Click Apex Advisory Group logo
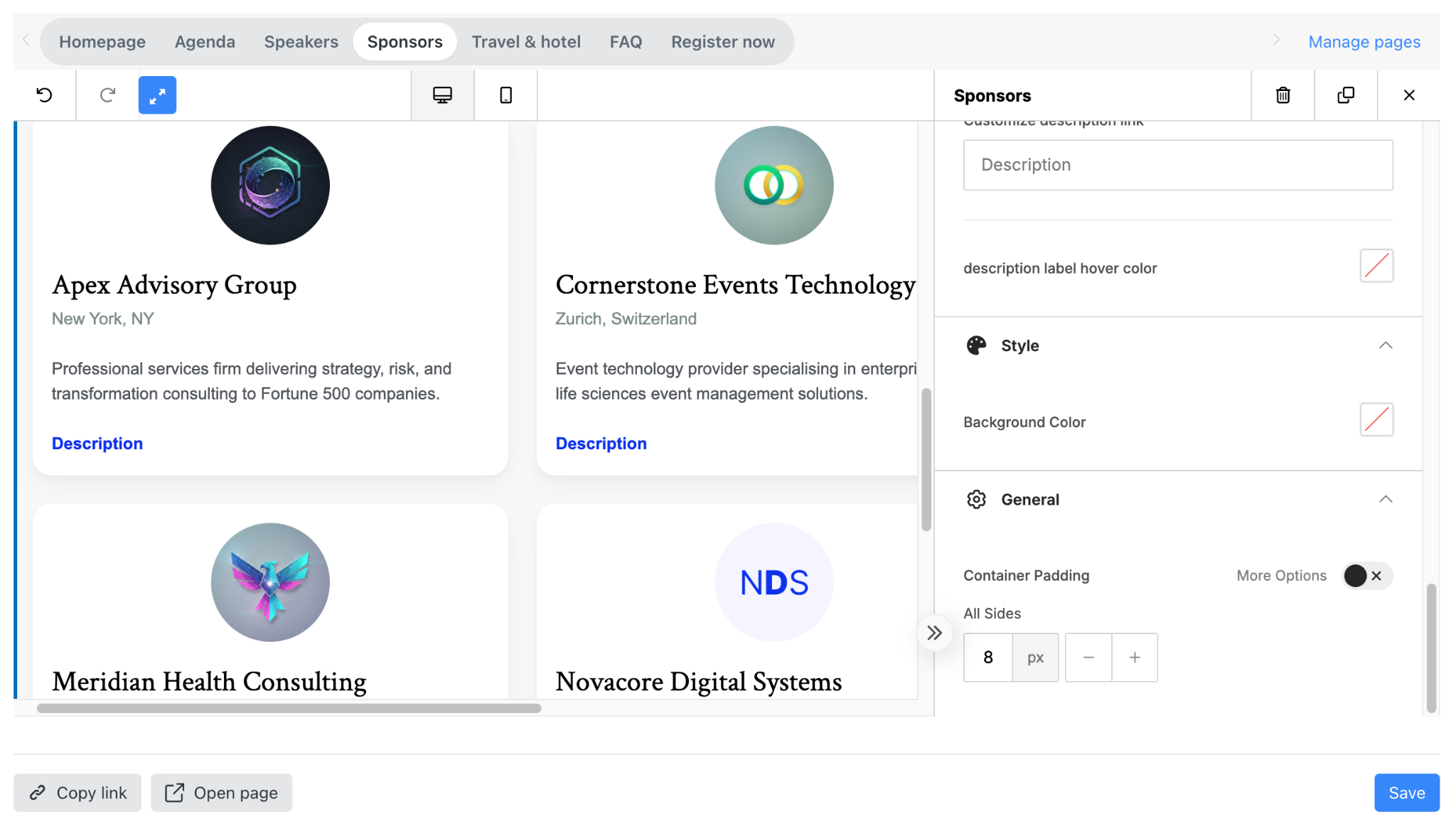Screen dimensions: 1456x831 (x=270, y=186)
